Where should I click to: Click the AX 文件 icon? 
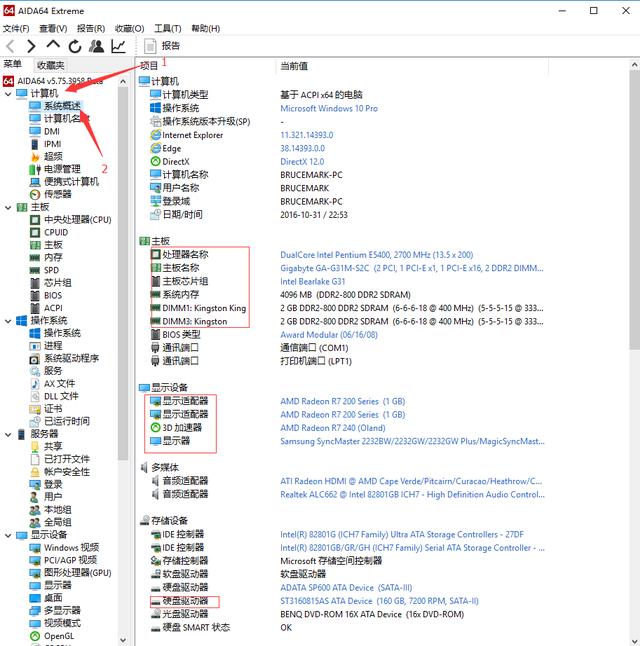[x=35, y=384]
